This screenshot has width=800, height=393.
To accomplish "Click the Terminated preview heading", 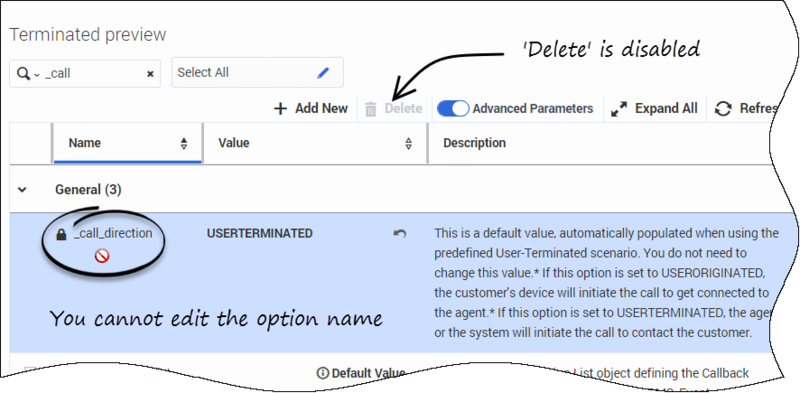I will [88, 35].
